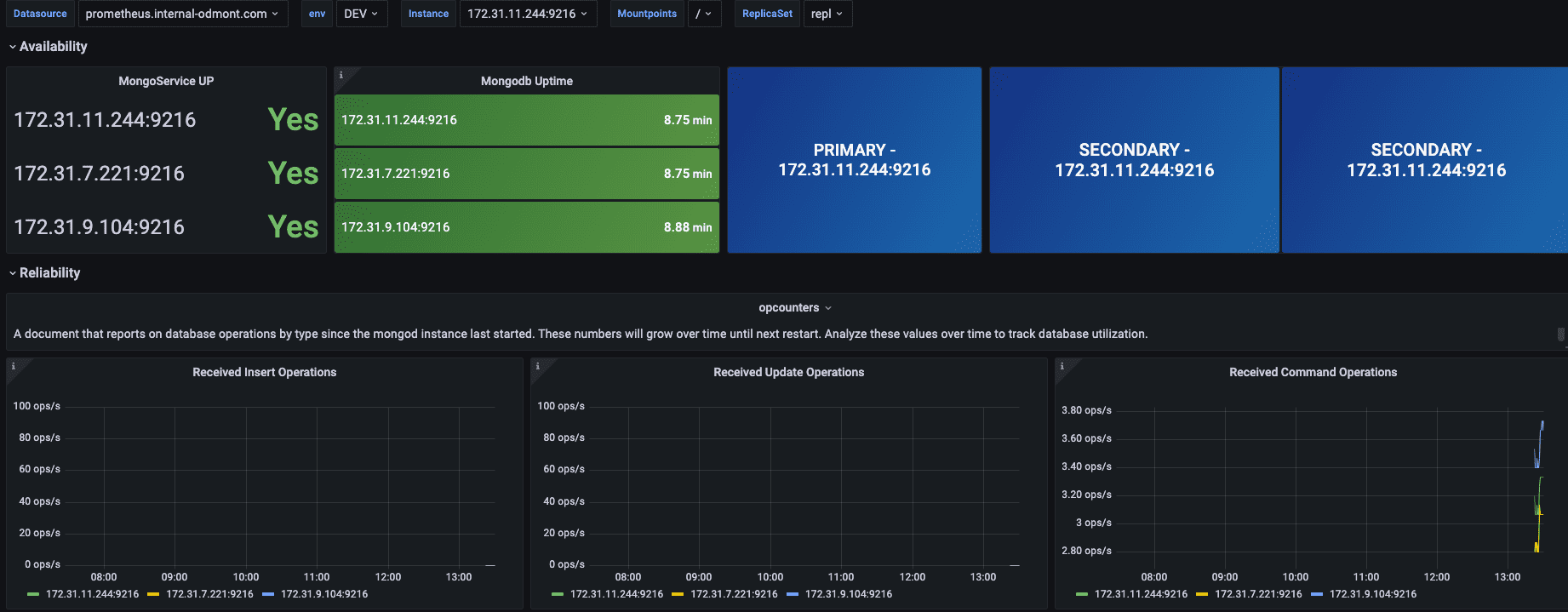Click the ReplicaSet variable label
The image size is (1568, 612).
click(767, 14)
